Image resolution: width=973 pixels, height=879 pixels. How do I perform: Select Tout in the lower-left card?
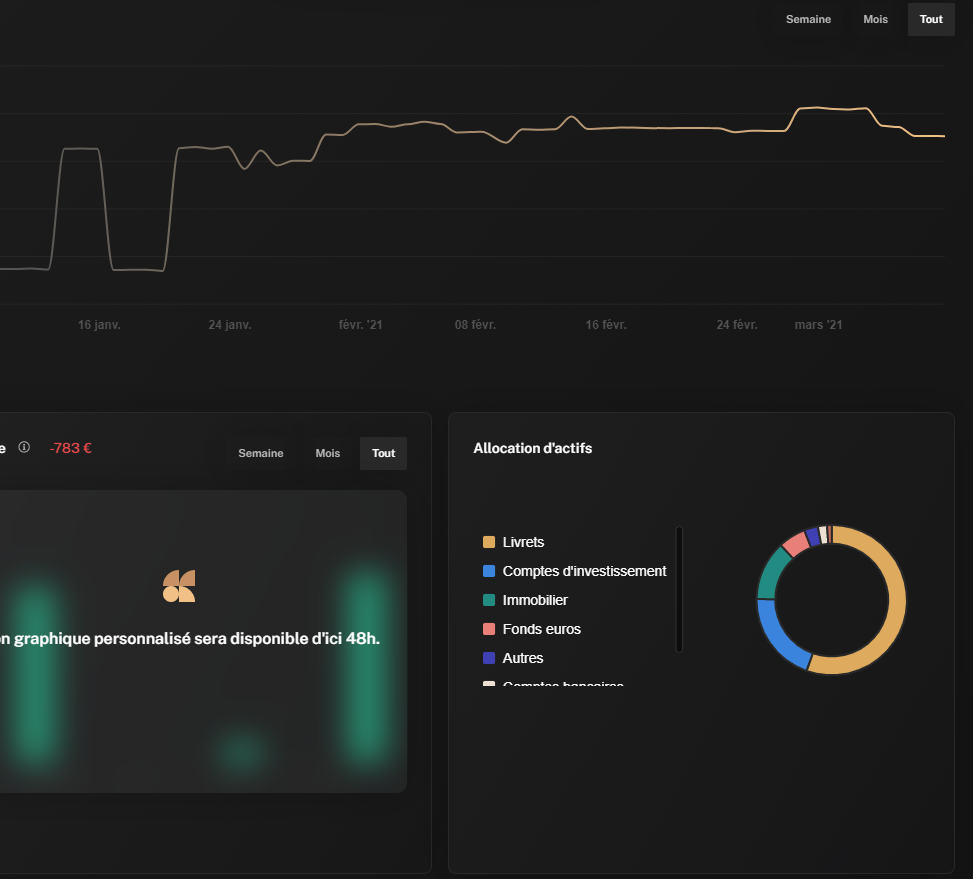click(x=383, y=453)
